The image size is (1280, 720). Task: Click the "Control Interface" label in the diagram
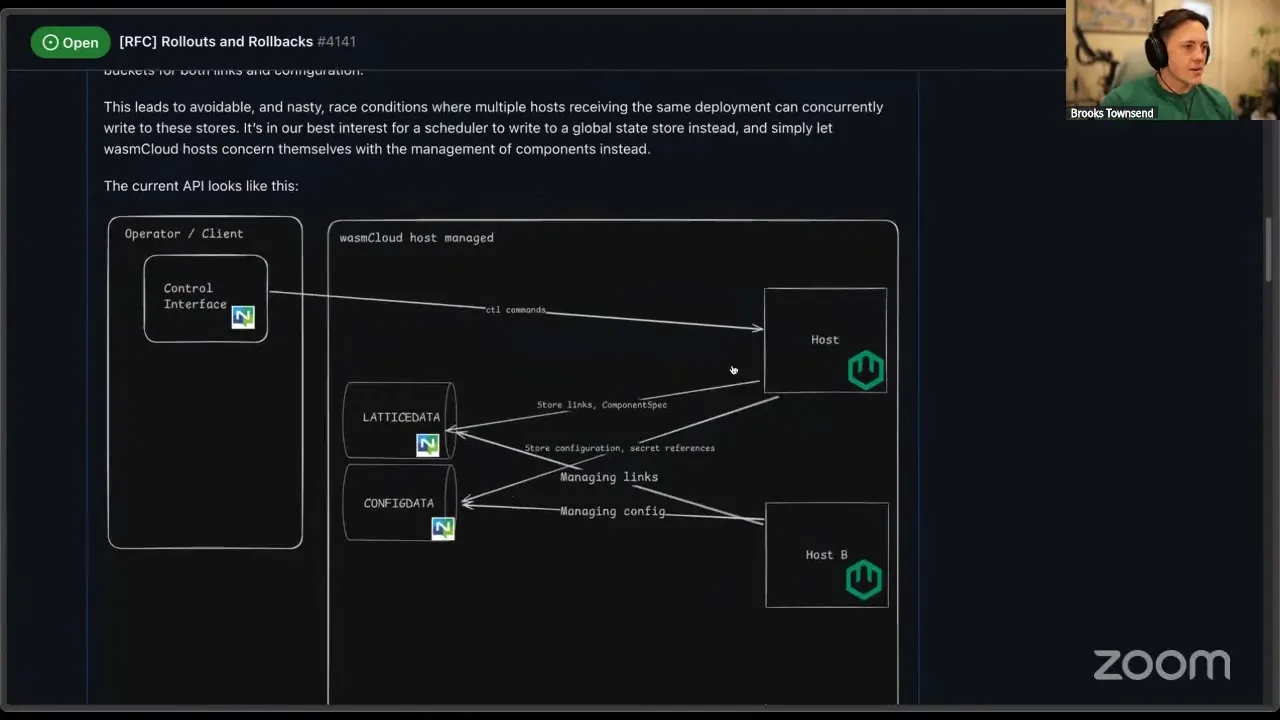195,296
